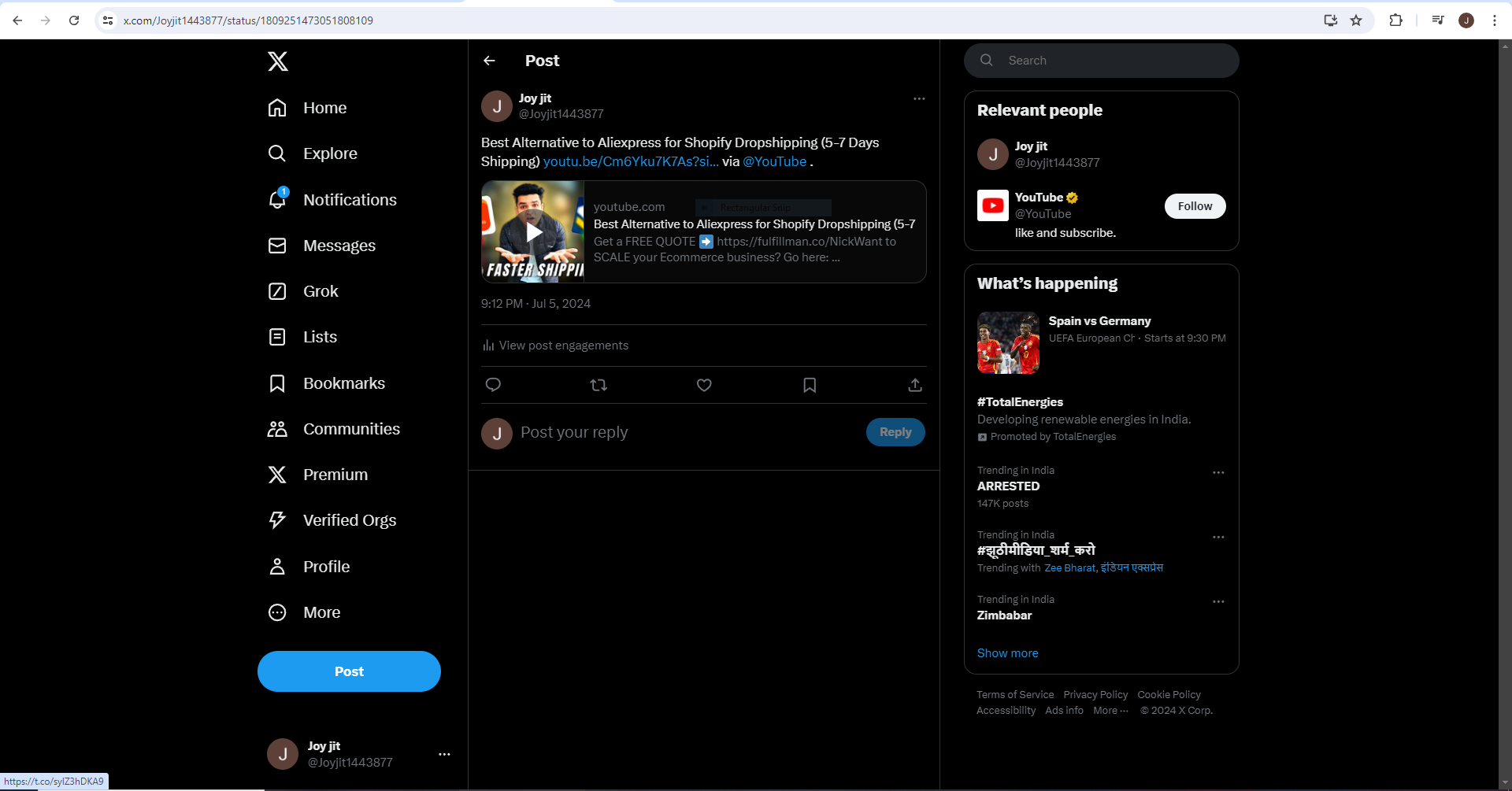This screenshot has width=1512, height=791.
Task: Open install app icon in address bar
Action: (1331, 20)
